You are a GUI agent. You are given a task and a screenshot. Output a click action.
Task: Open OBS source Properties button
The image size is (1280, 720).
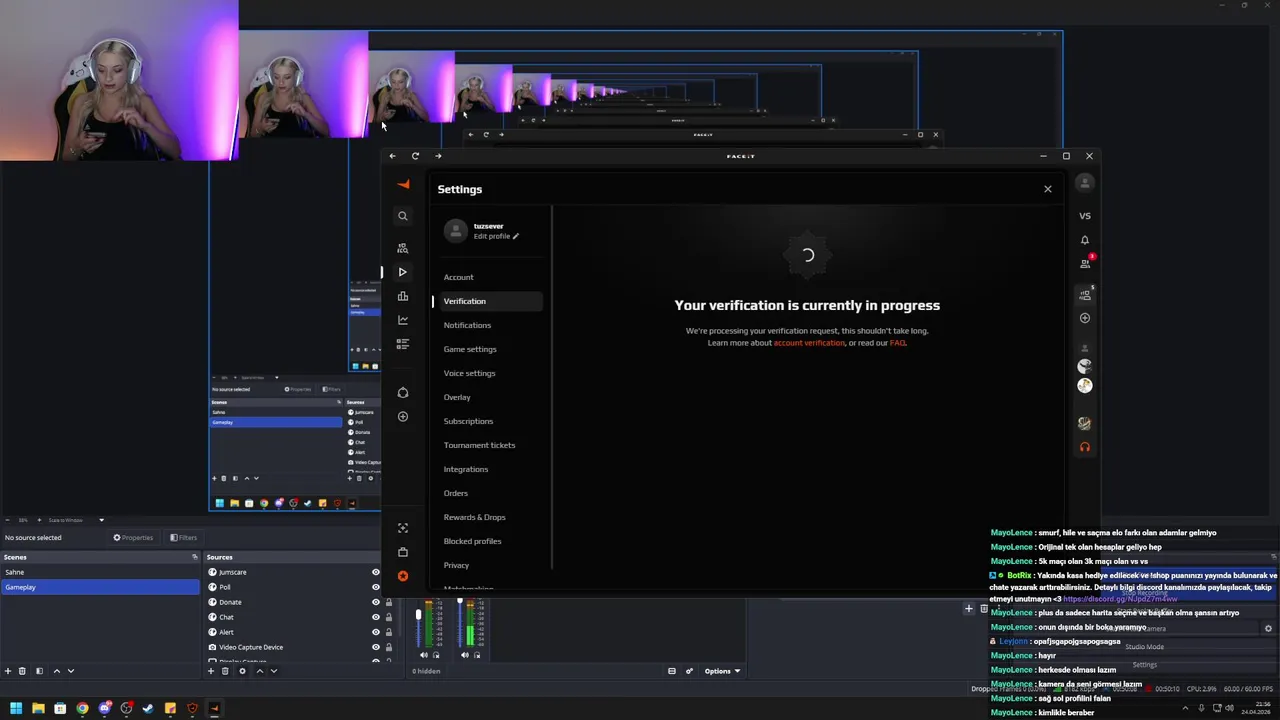tap(133, 537)
